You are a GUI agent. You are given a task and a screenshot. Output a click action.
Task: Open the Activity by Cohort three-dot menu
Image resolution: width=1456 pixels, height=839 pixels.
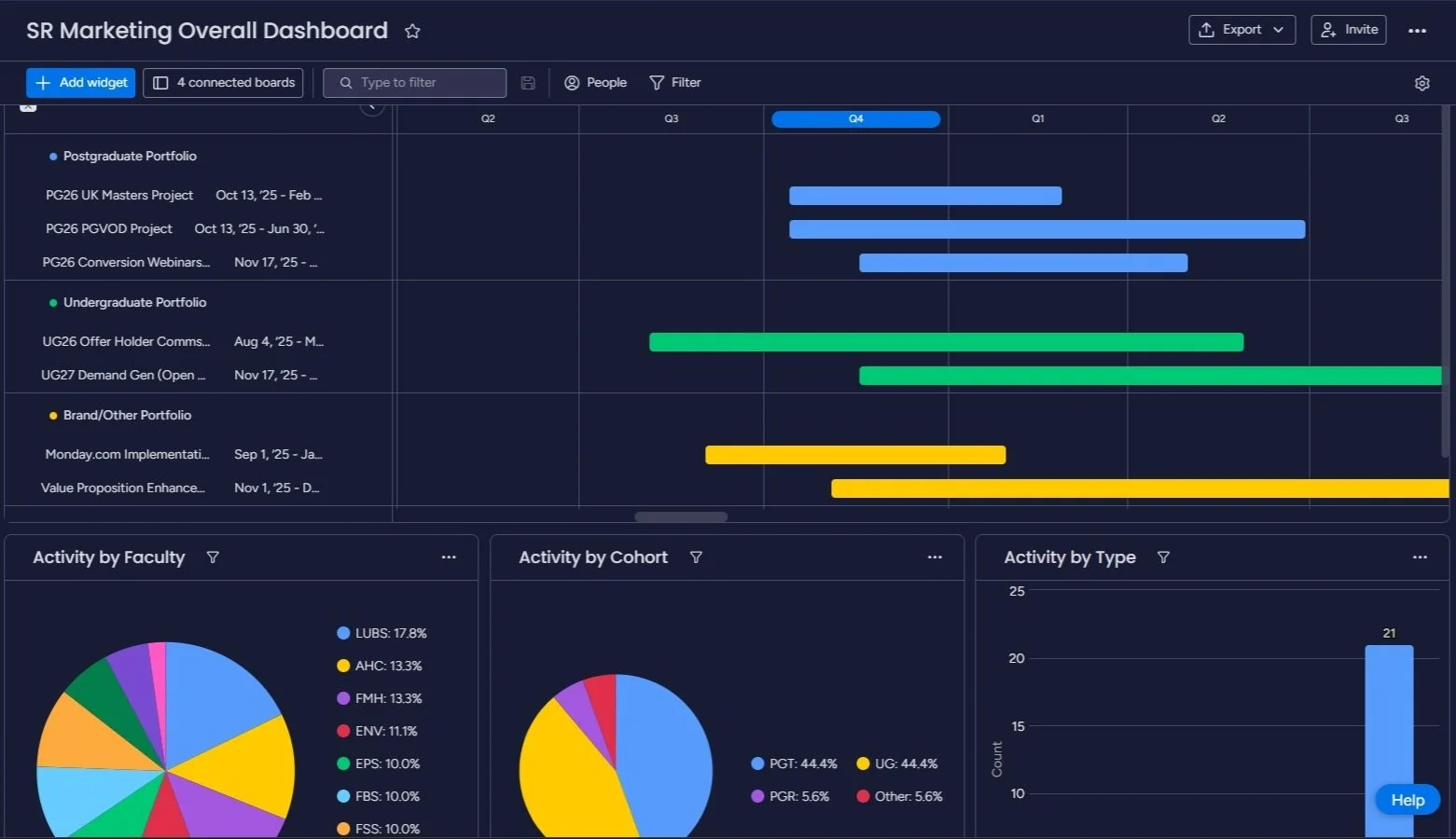pos(935,557)
